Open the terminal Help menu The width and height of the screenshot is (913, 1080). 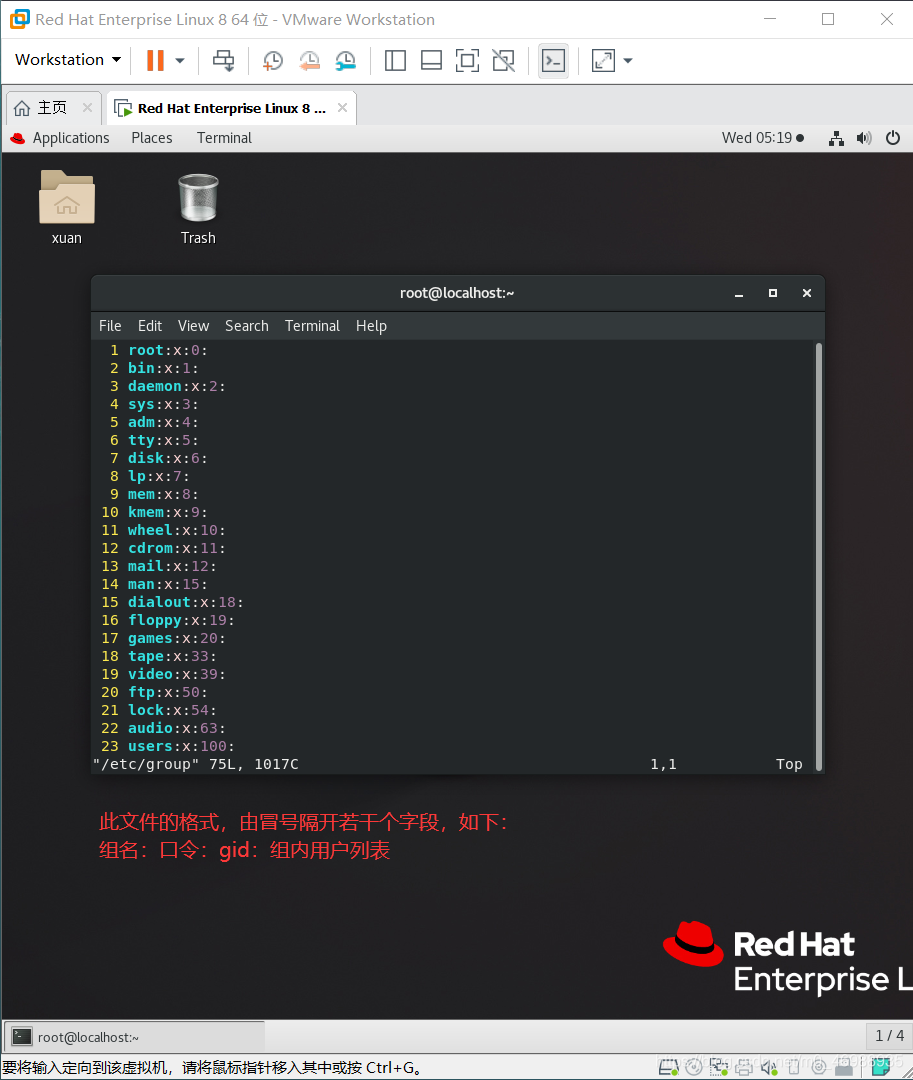coord(371,326)
